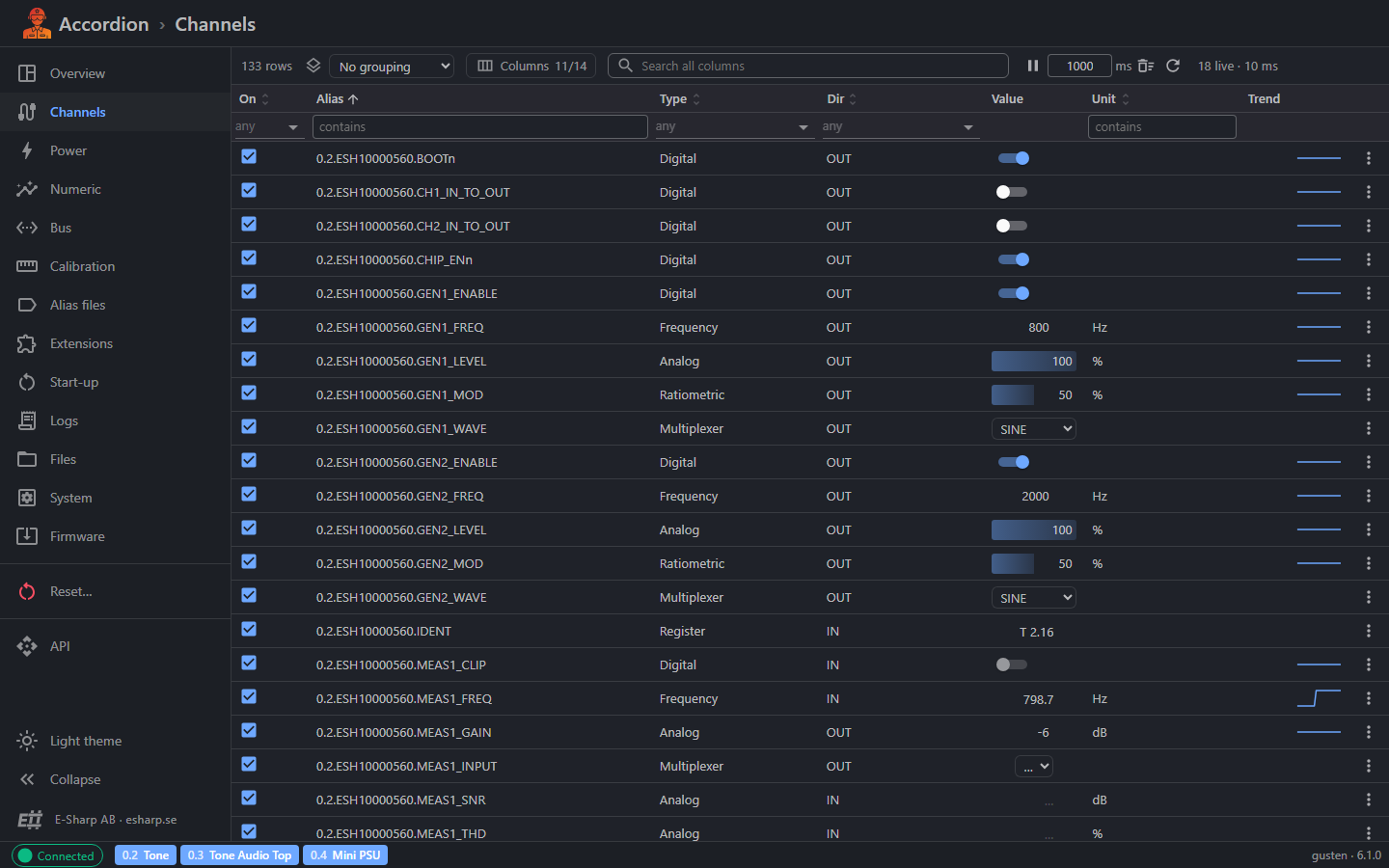Toggle GEN2_ENABLE switch off

(x=1014, y=462)
